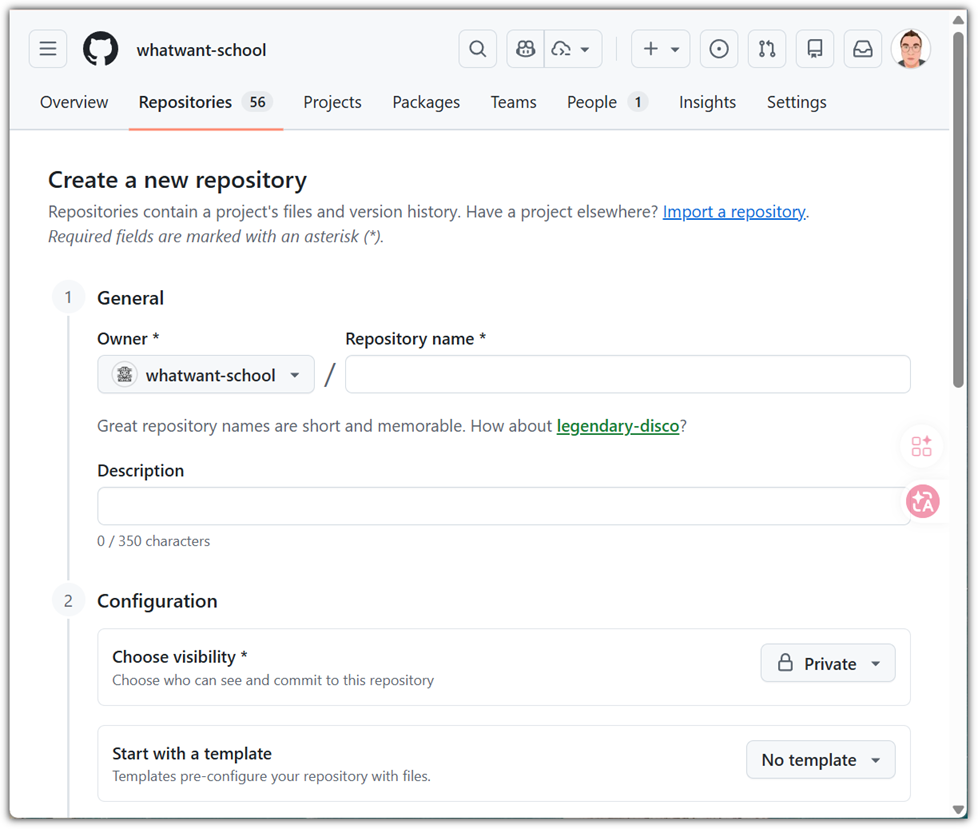Screen dimensions: 978x829
Task: Focus the Description input field
Action: point(503,507)
